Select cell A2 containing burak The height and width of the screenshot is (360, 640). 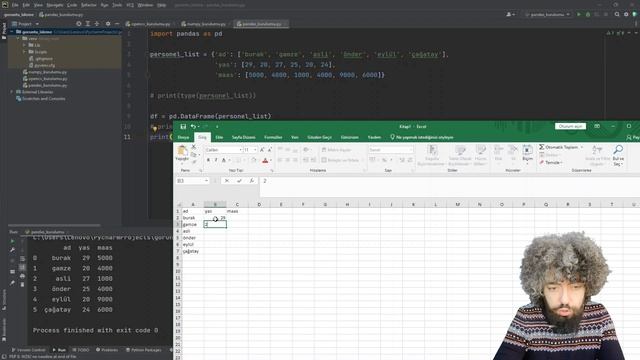point(193,218)
